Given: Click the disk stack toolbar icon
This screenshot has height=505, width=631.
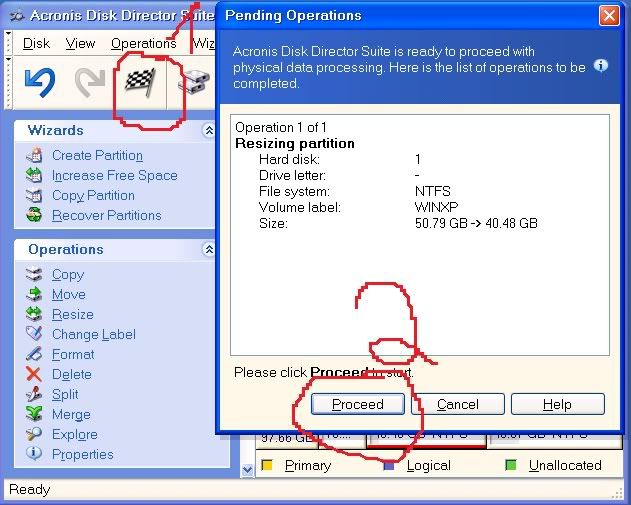Looking at the screenshot, I should (194, 82).
